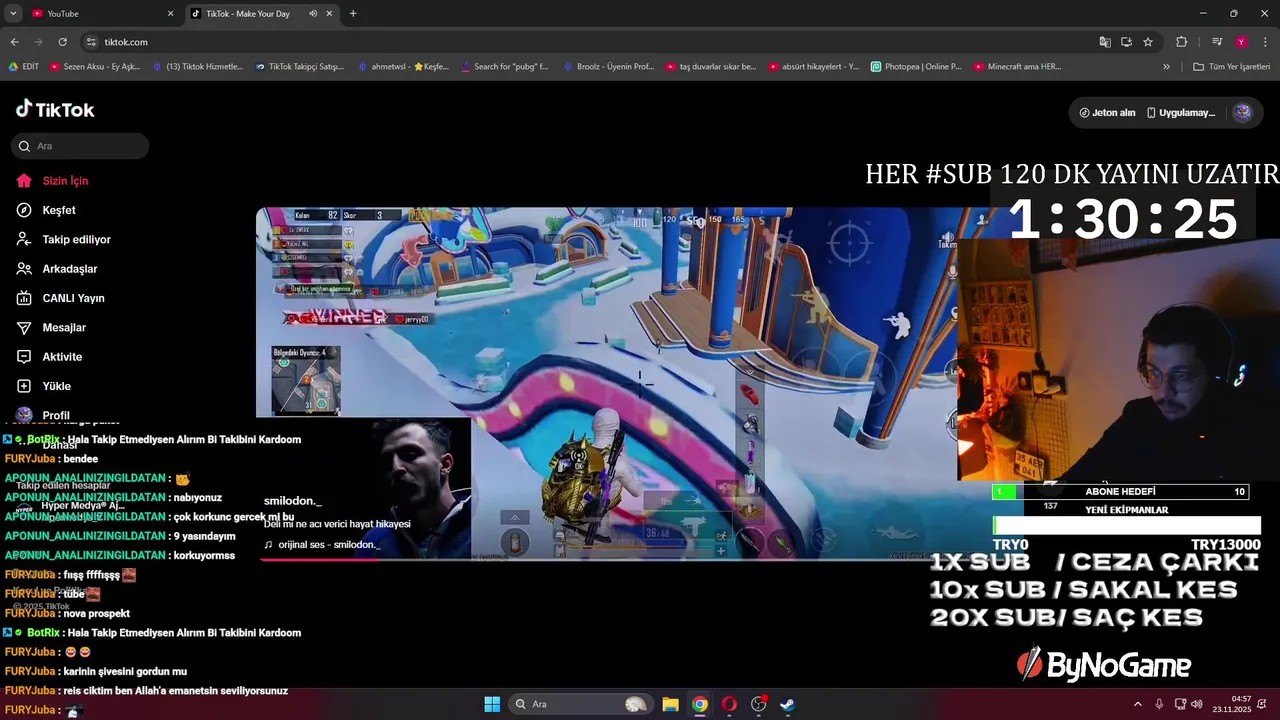Screen dimensions: 1280x720
Task: Open the Chrome profile avatar
Action: 1241,42
